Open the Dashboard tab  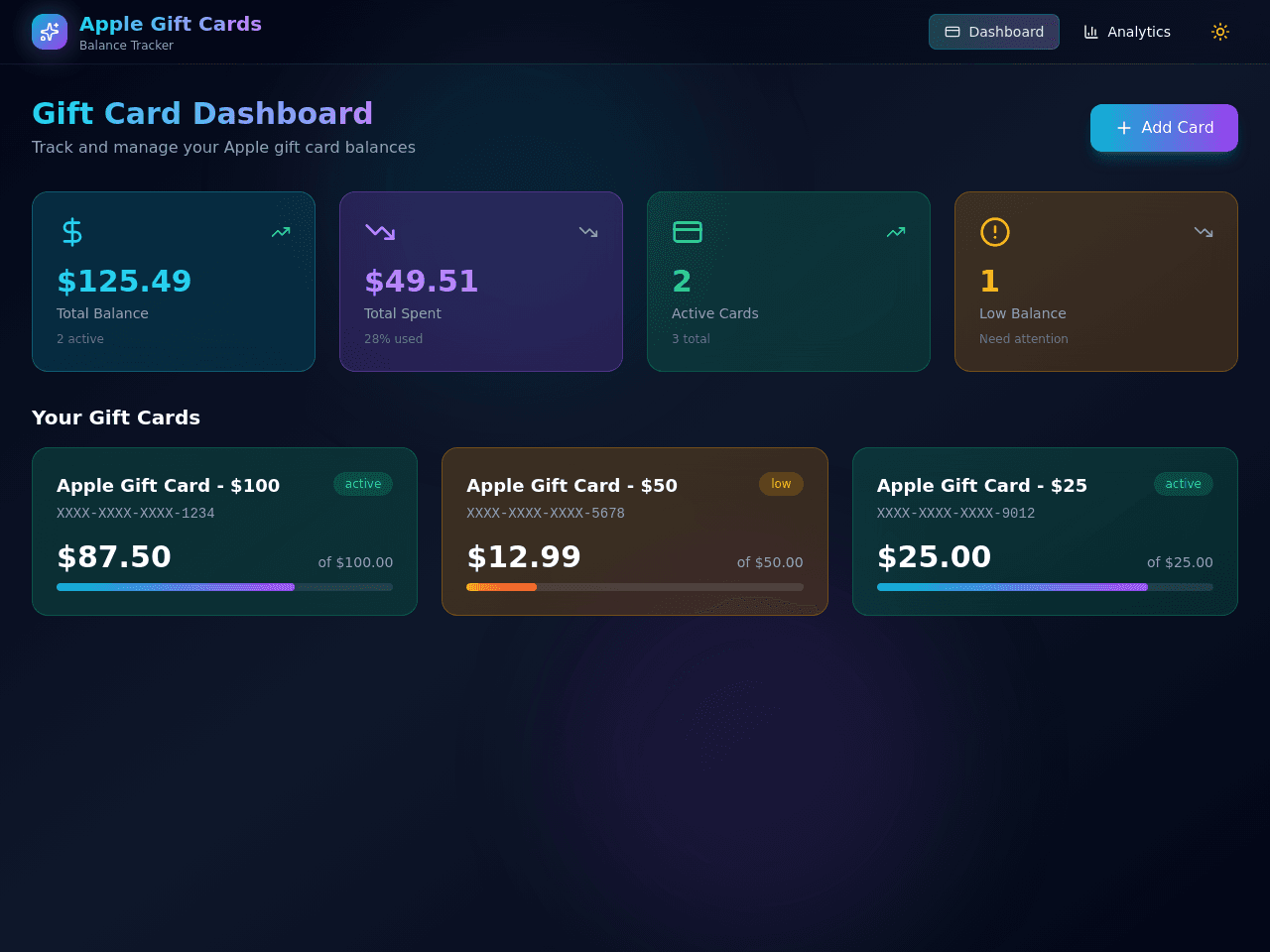[x=994, y=32]
